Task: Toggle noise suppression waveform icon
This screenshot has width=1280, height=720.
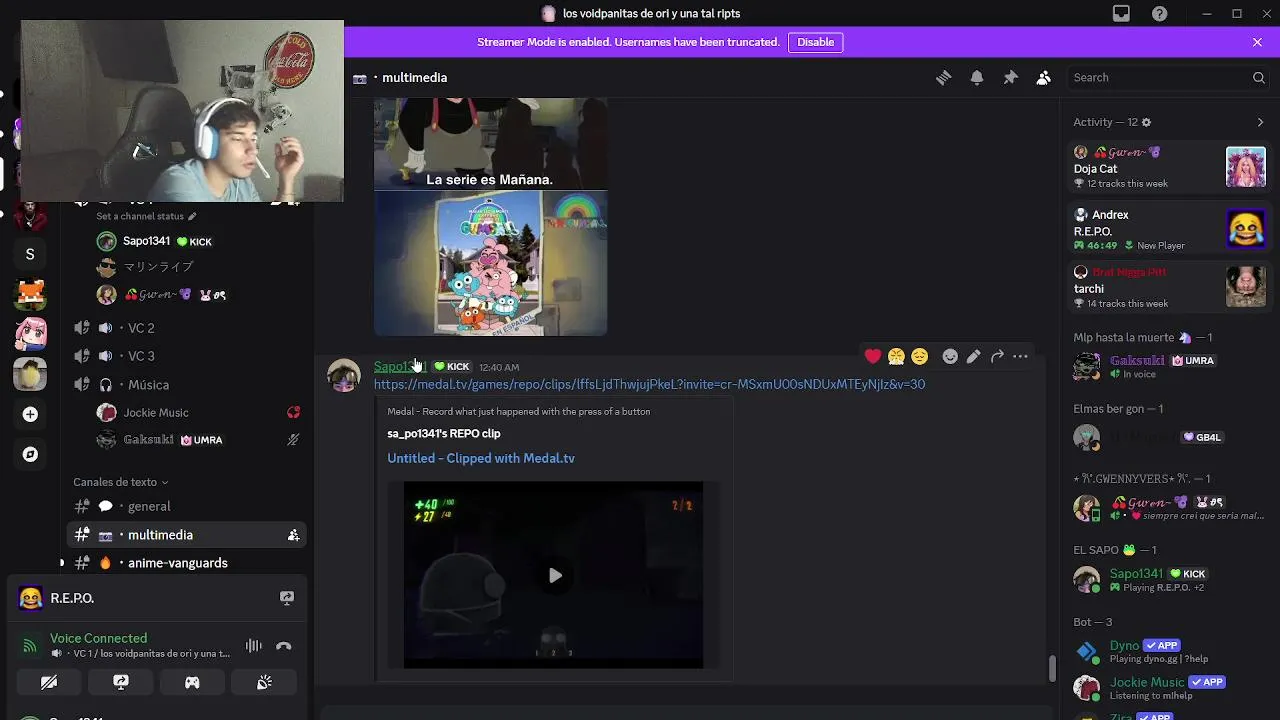Action: (254, 646)
